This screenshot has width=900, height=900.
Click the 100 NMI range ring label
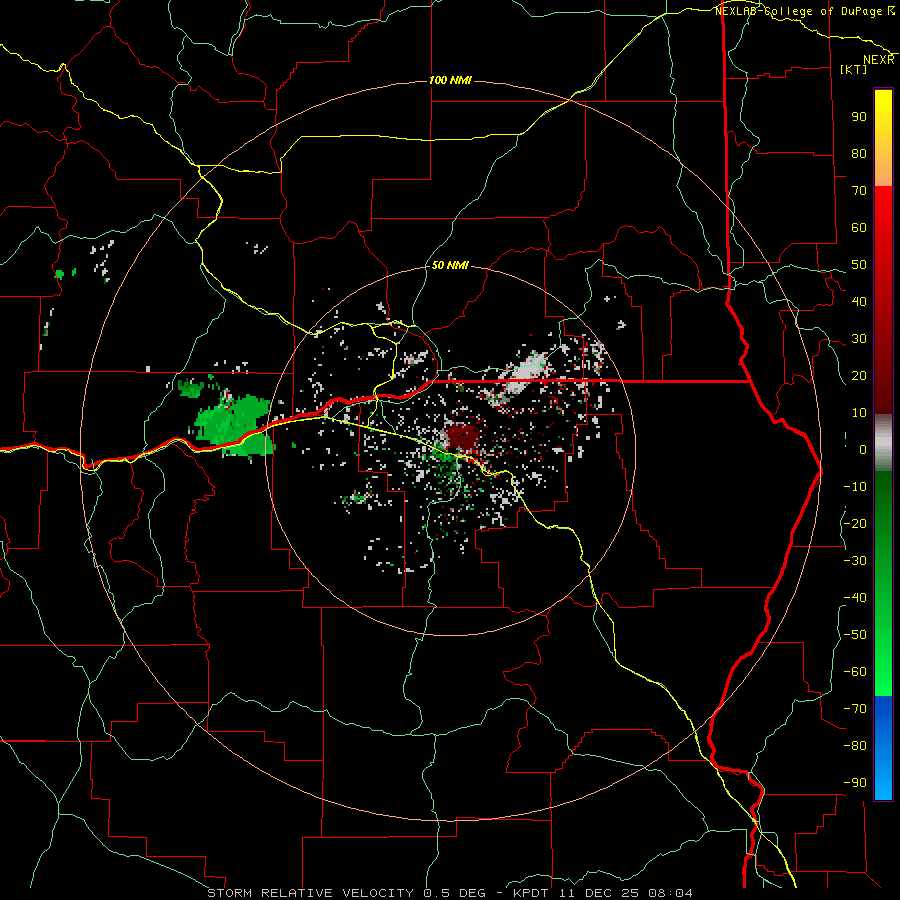coord(450,80)
